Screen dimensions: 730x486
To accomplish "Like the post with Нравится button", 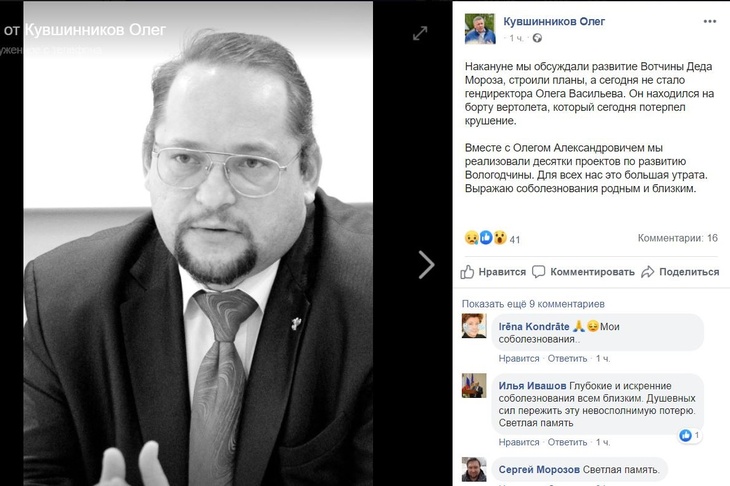I will pos(493,272).
